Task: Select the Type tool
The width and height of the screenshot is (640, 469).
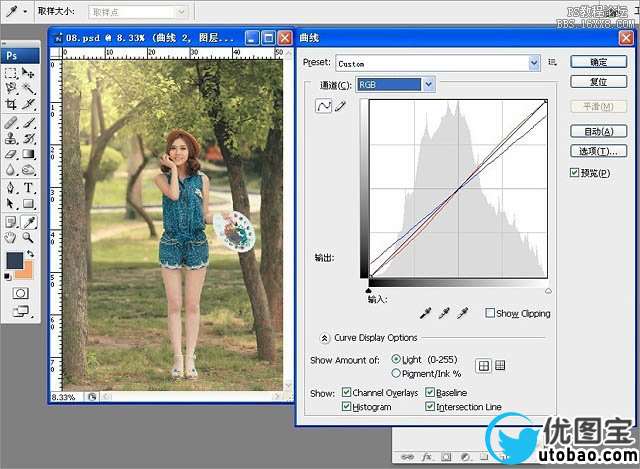Action: (x=28, y=187)
